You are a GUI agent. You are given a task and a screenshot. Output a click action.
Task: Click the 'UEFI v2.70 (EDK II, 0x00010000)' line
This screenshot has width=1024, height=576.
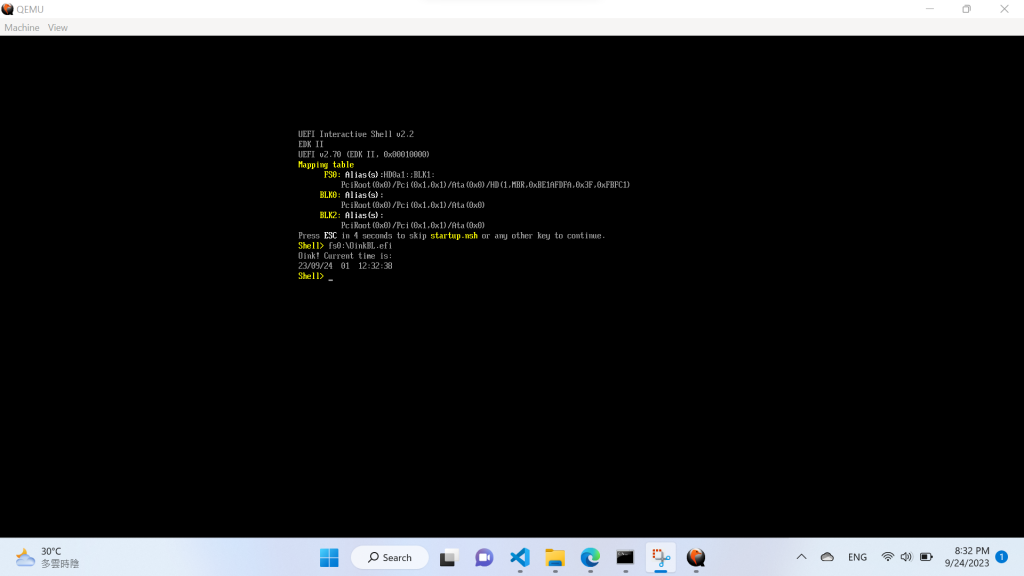pyautogui.click(x=364, y=154)
